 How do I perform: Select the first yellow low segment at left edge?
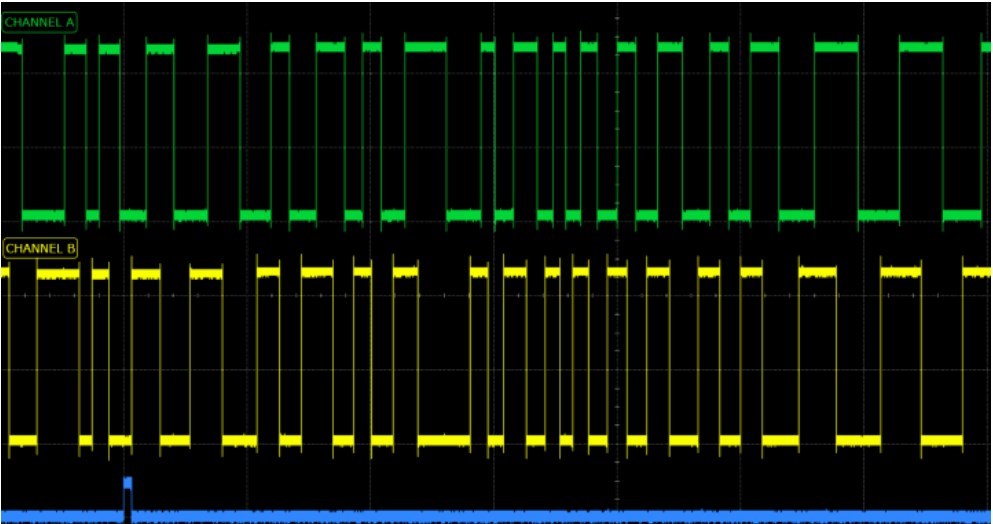23,440
